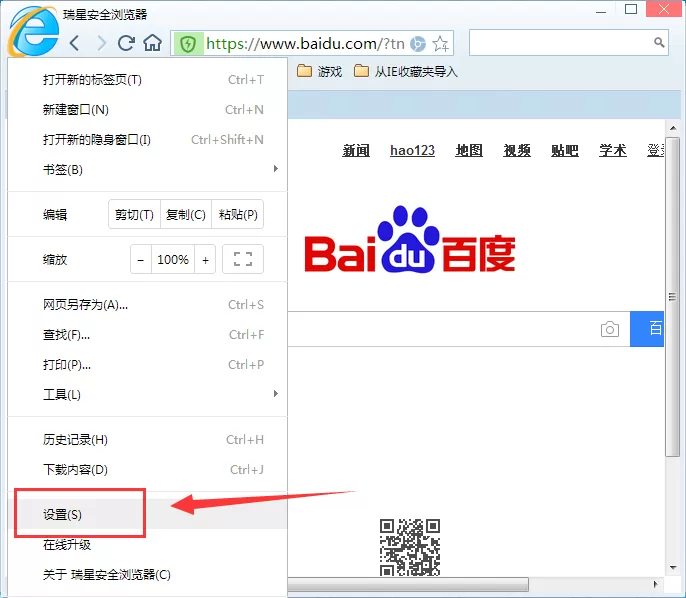Open 下载内容(D) from menu
Image resolution: width=686 pixels, height=598 pixels.
[147, 469]
